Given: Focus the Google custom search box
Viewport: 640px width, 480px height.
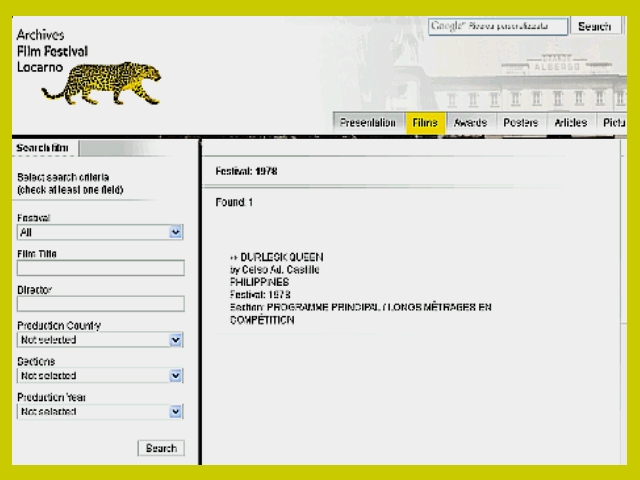Looking at the screenshot, I should pyautogui.click(x=497, y=27).
